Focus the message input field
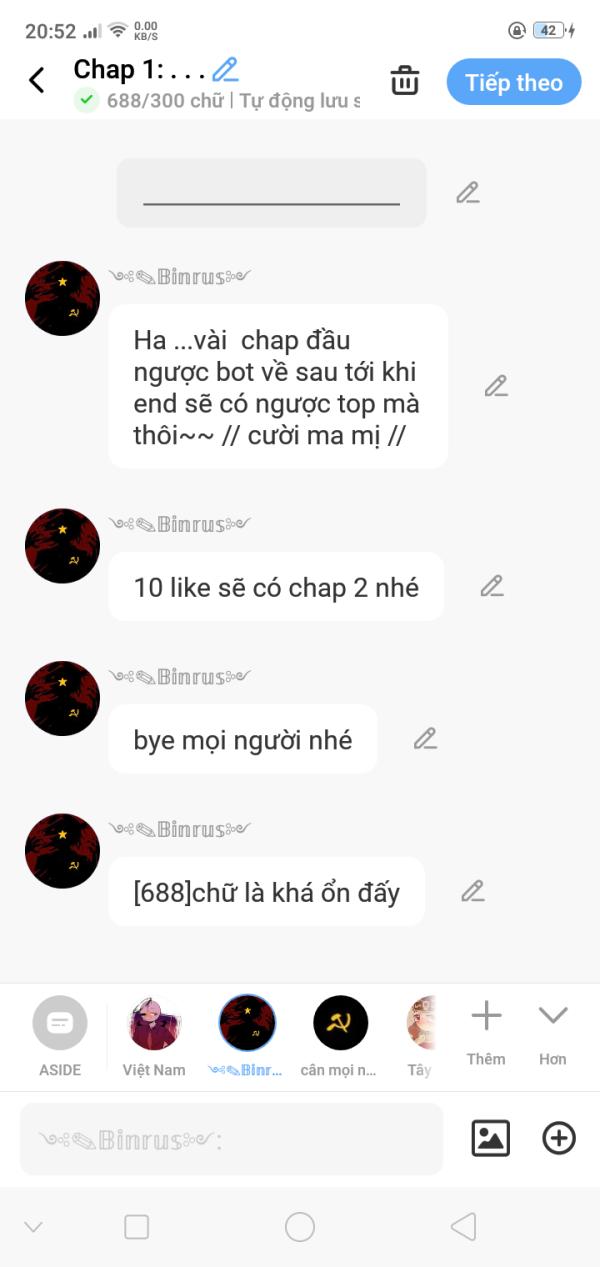 231,1139
